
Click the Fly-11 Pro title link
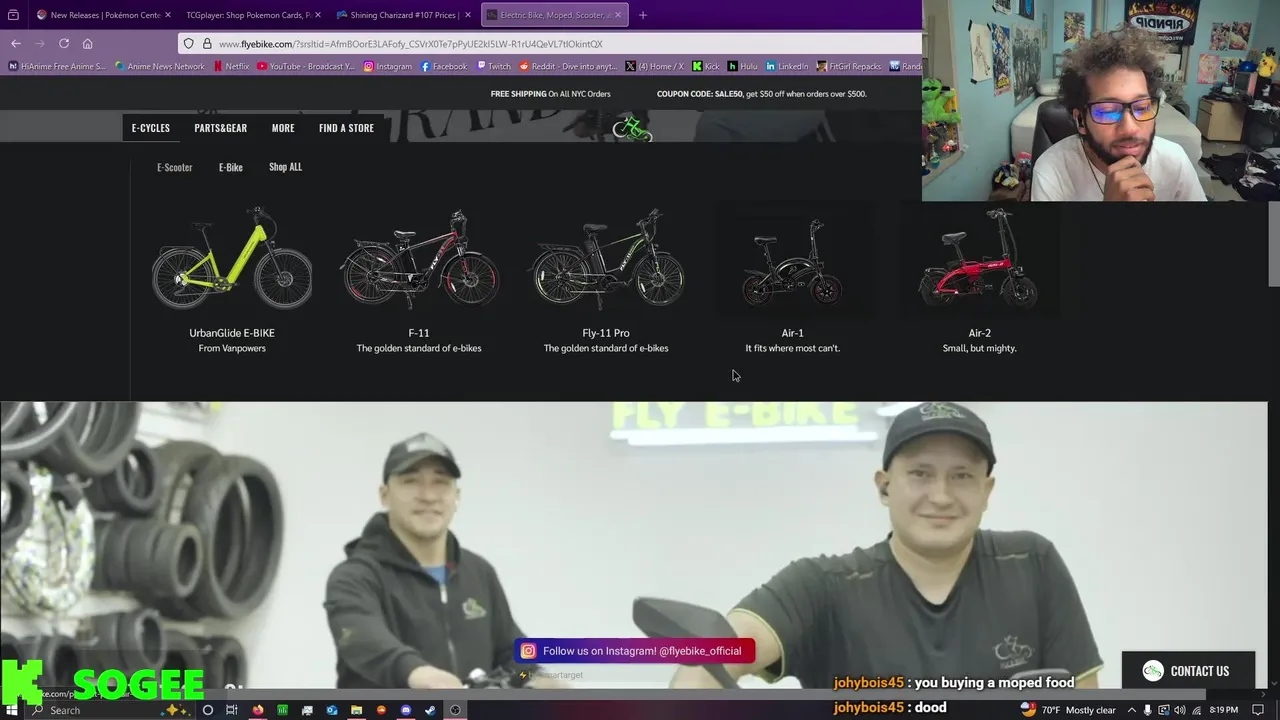pyautogui.click(x=606, y=333)
